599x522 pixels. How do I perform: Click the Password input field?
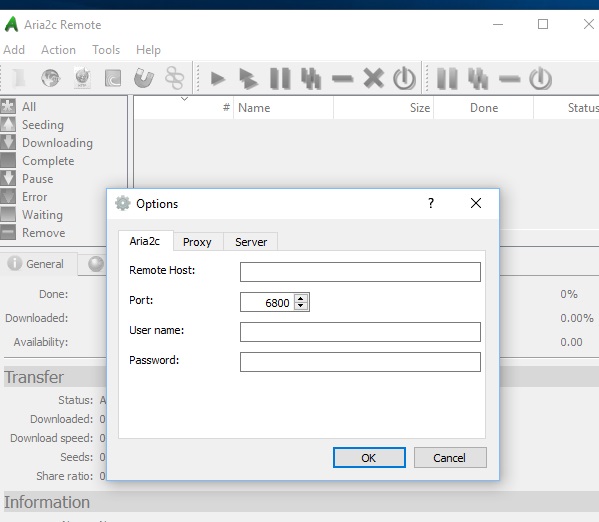(360, 362)
